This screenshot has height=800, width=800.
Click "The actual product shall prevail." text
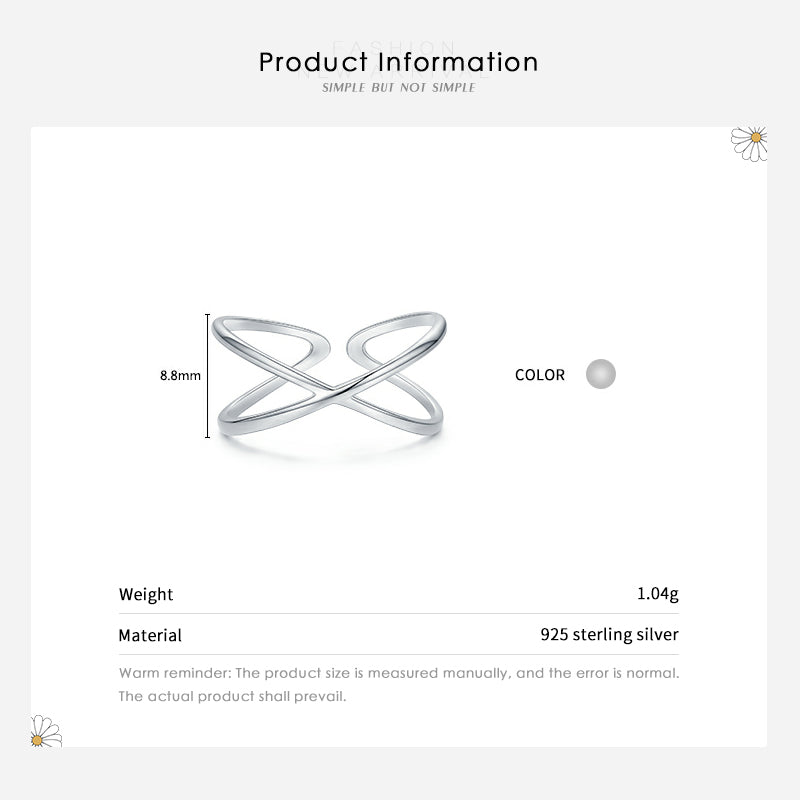pos(232,696)
